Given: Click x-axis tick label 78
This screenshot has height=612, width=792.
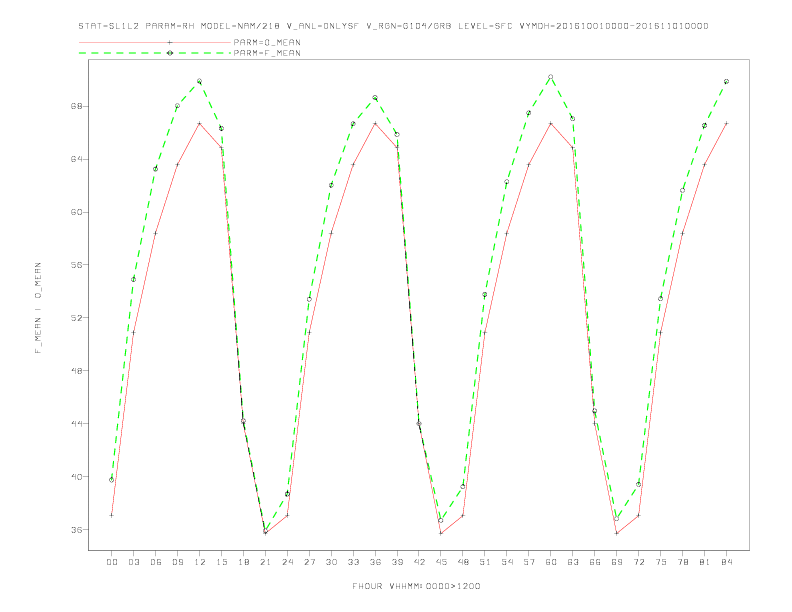Looking at the screenshot, I should click(682, 562).
